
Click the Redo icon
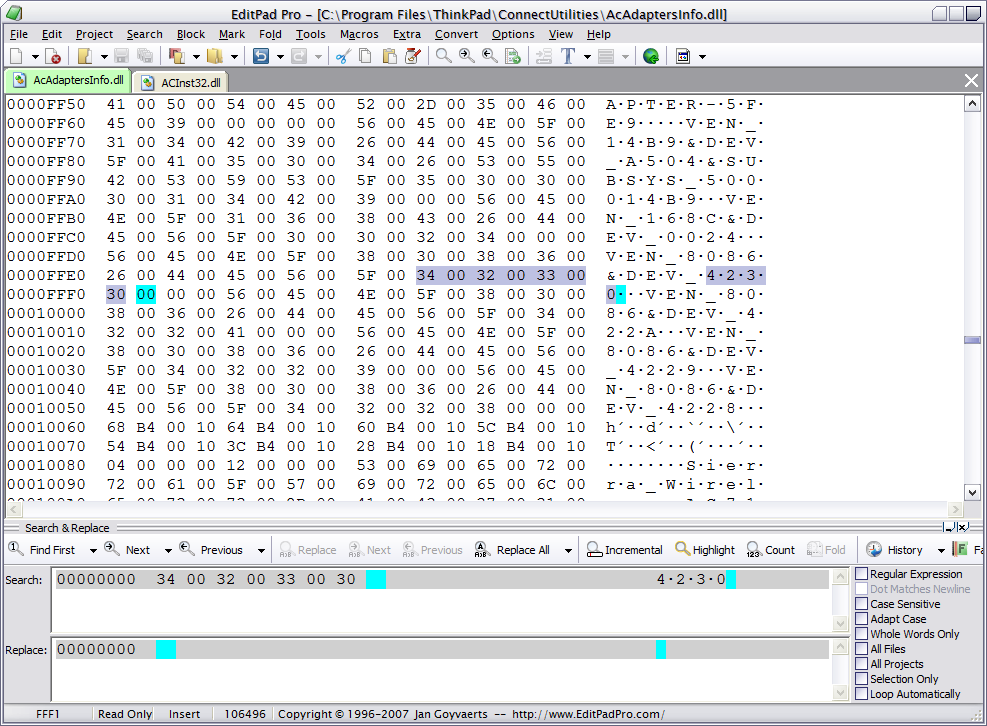point(299,57)
